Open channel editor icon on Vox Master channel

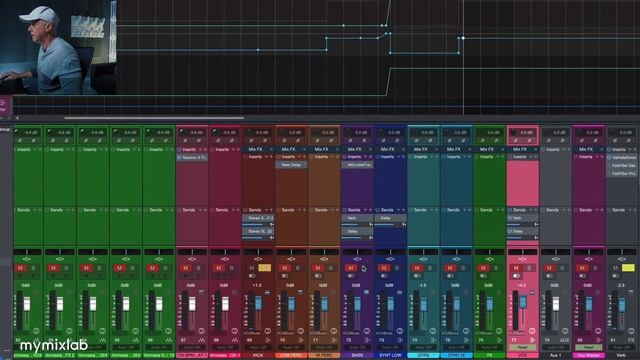598,331
